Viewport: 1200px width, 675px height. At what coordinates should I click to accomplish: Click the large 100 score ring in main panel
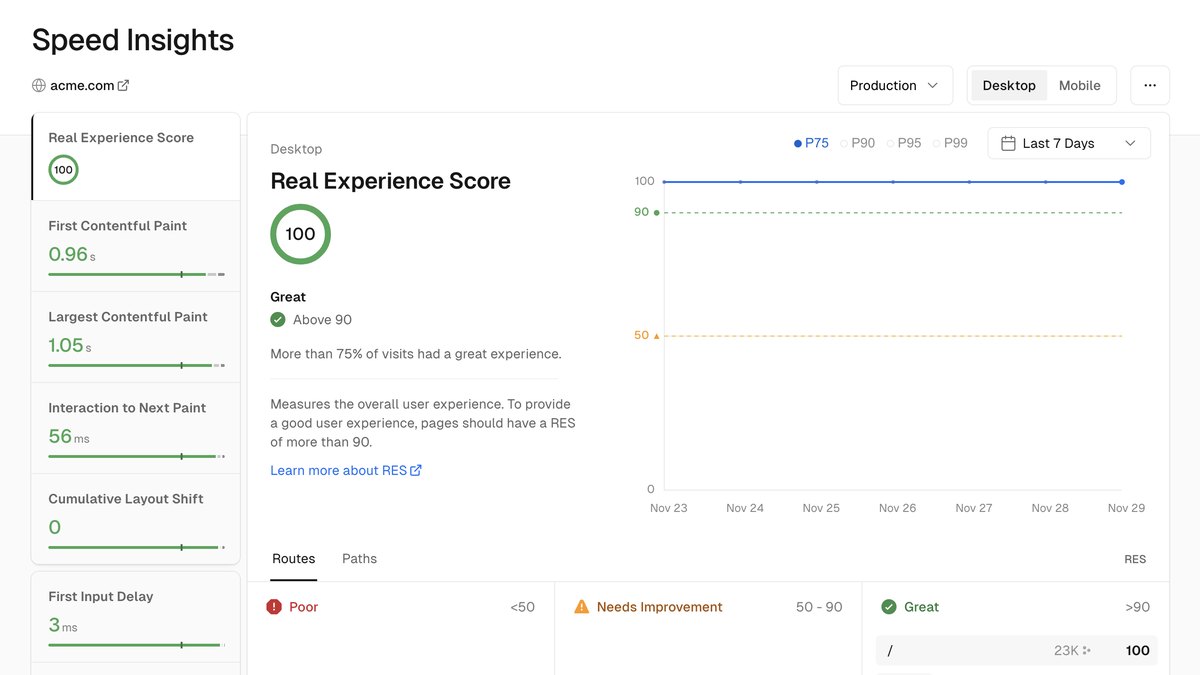click(x=300, y=234)
